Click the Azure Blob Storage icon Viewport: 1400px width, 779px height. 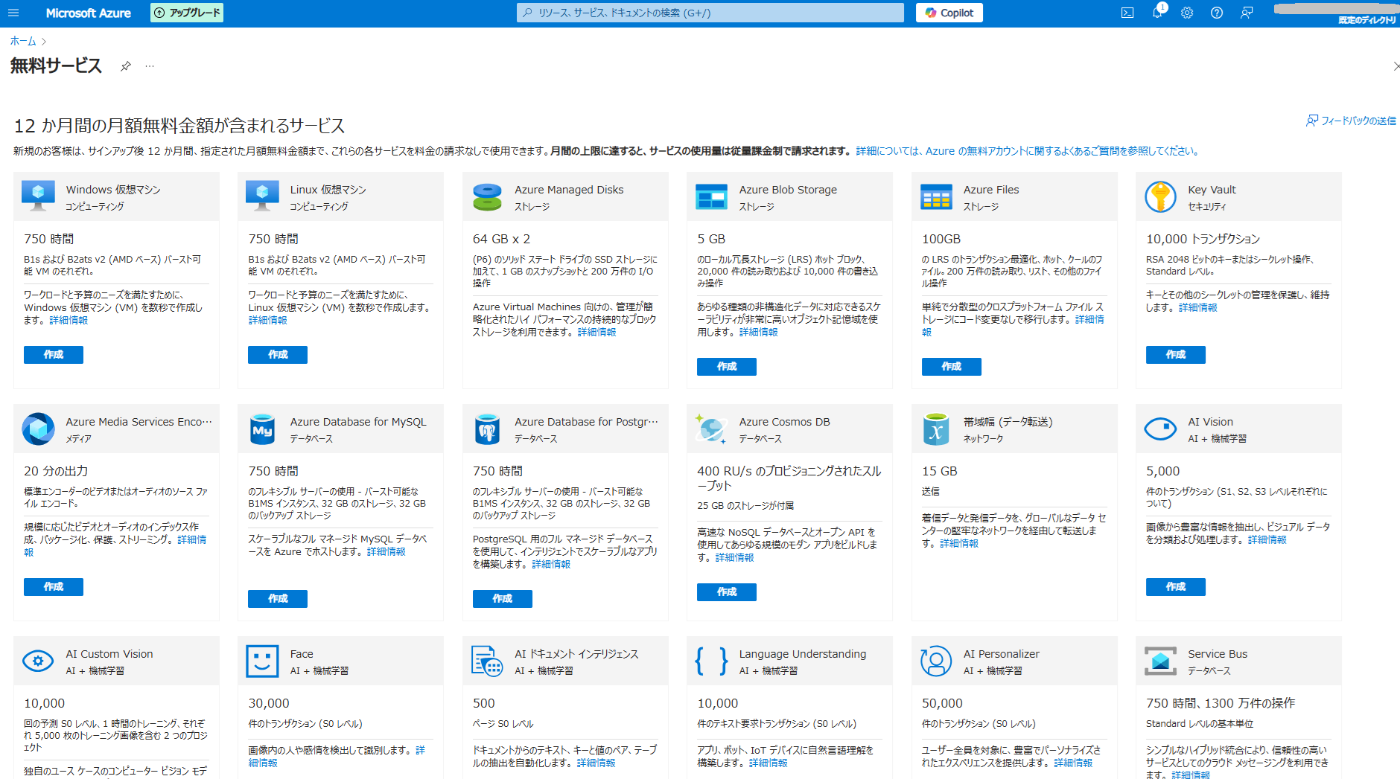tap(712, 197)
